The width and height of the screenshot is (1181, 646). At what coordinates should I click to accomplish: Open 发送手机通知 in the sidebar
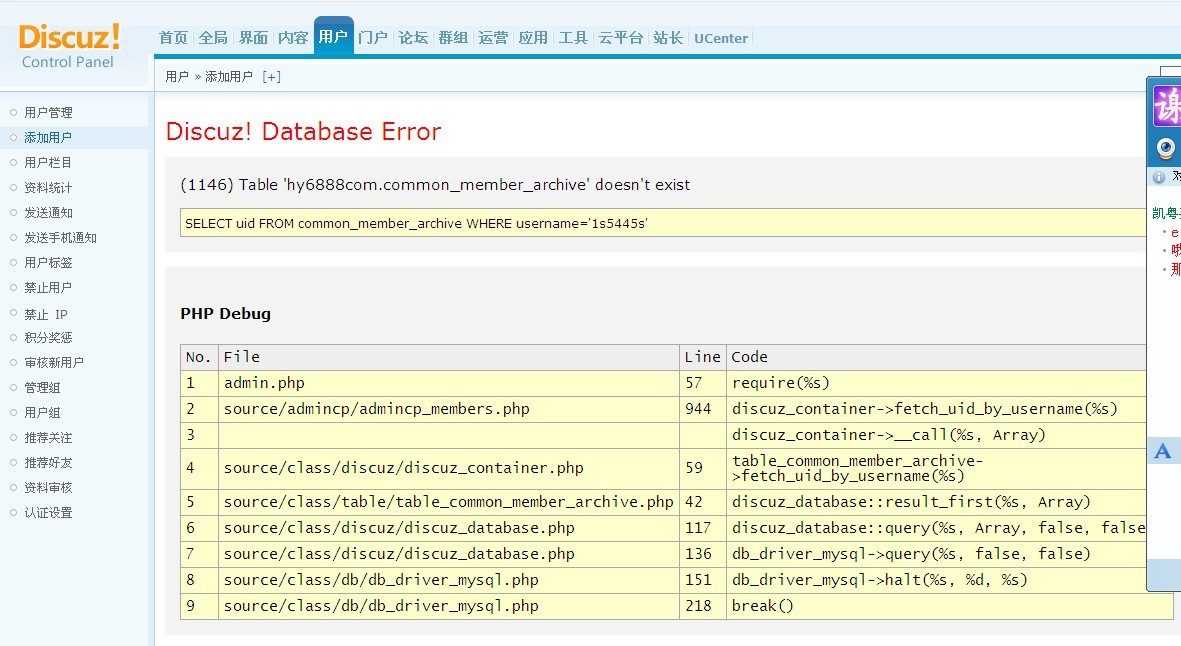point(60,238)
